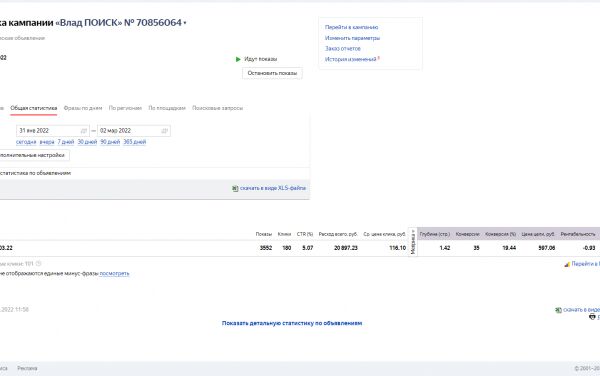Open 'История изменений' link
This screenshot has height=376, width=600.
[x=351, y=59]
